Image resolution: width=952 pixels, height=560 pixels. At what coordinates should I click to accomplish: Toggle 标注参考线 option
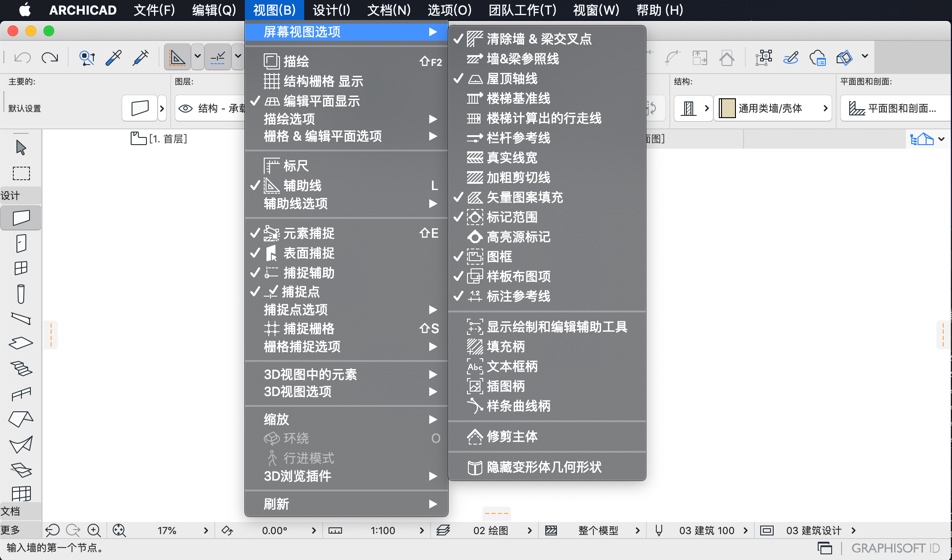[x=547, y=296]
